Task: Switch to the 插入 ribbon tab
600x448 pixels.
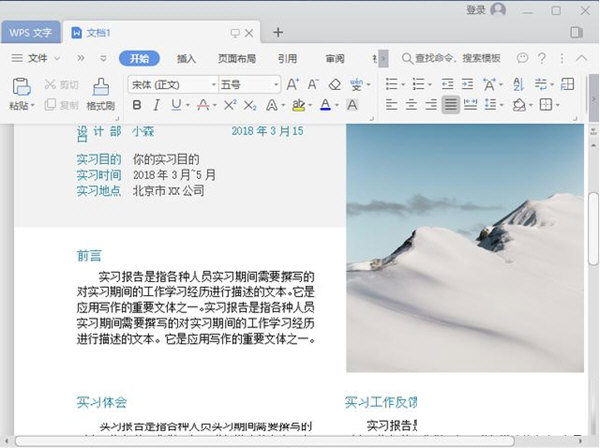Action: [186, 58]
